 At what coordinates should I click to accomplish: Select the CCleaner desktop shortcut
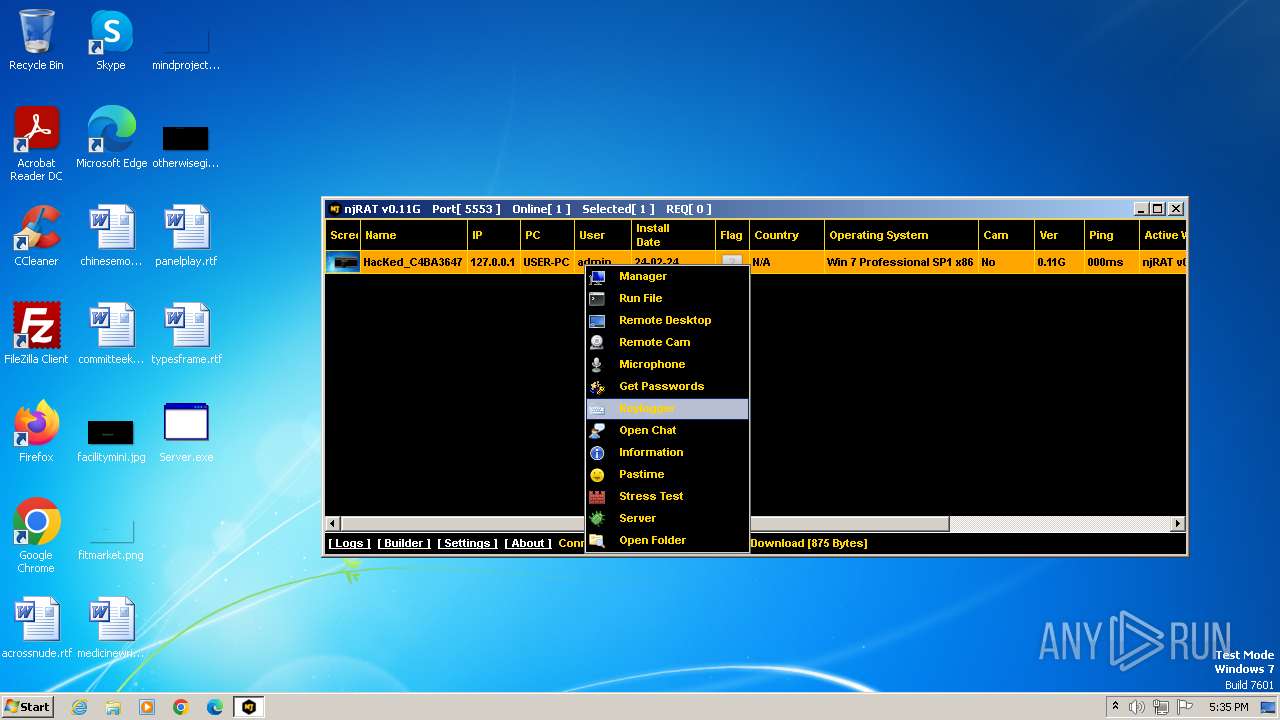[36, 236]
